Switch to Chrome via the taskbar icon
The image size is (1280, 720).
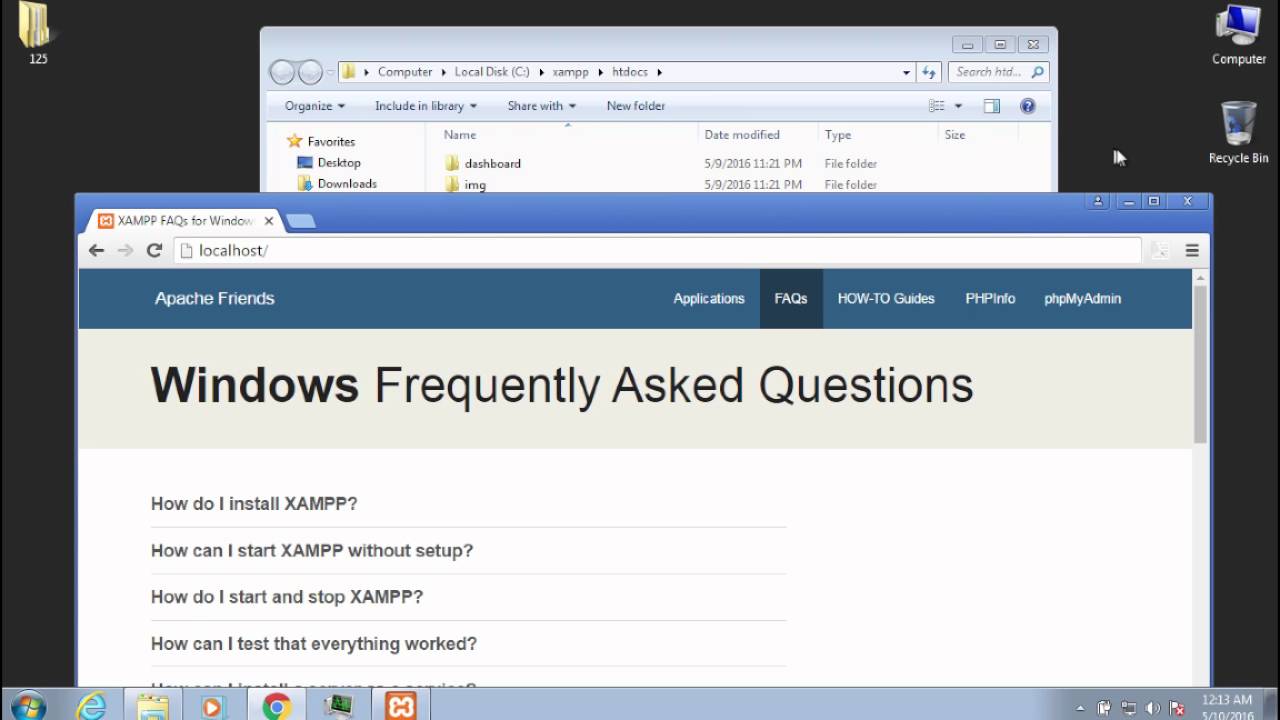pyautogui.click(x=277, y=706)
